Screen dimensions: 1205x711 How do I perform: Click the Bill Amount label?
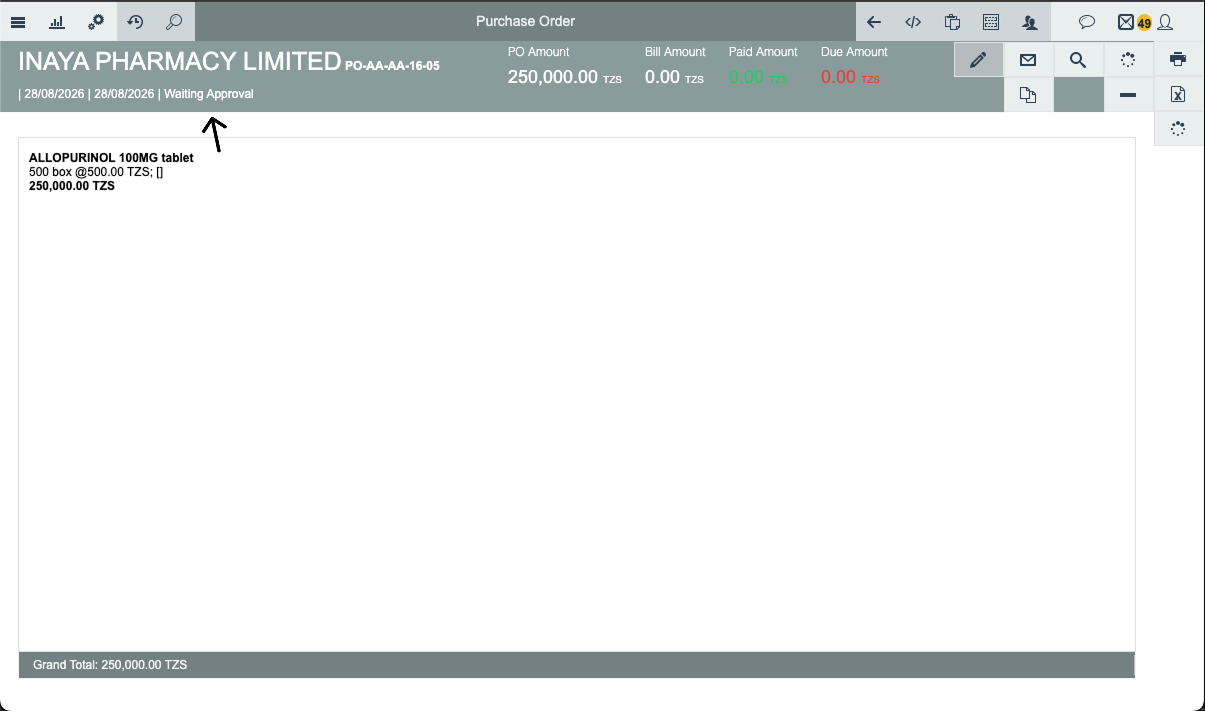(x=675, y=52)
